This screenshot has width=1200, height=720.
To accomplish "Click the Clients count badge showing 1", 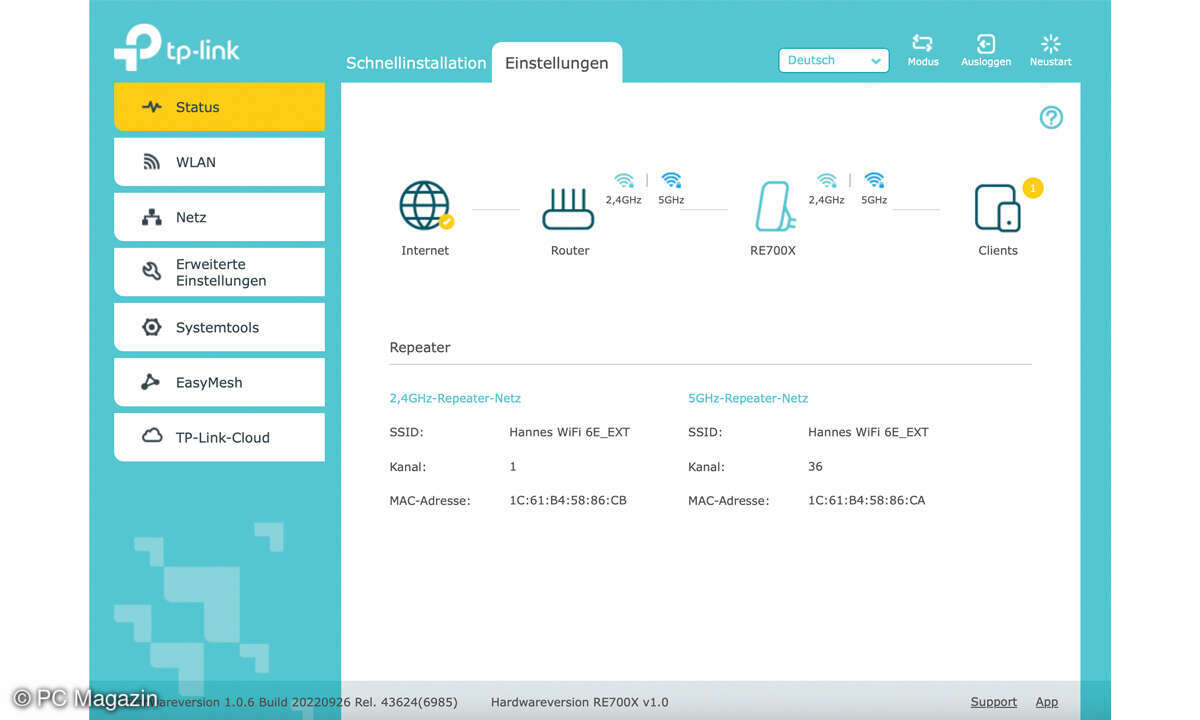I will pos(1032,187).
